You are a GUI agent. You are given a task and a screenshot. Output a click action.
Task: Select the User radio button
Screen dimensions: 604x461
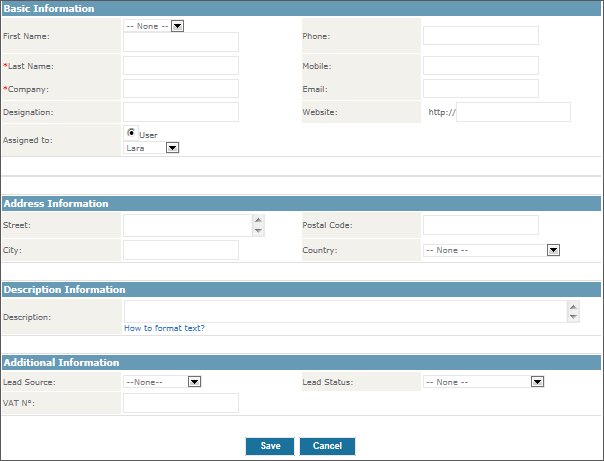[x=131, y=132]
